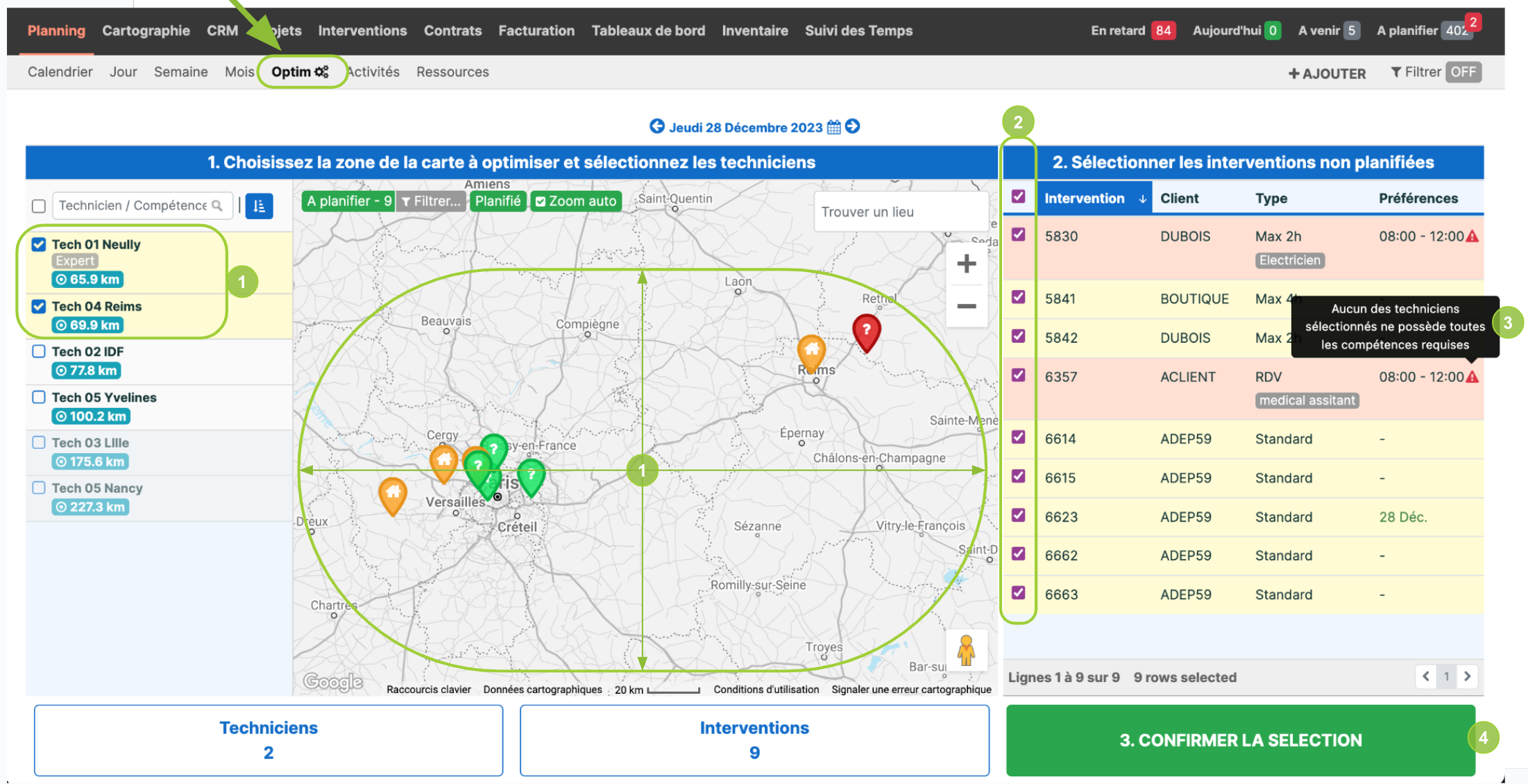Click the Technicien / Compétence search field
1528x784 pixels.
coord(142,206)
